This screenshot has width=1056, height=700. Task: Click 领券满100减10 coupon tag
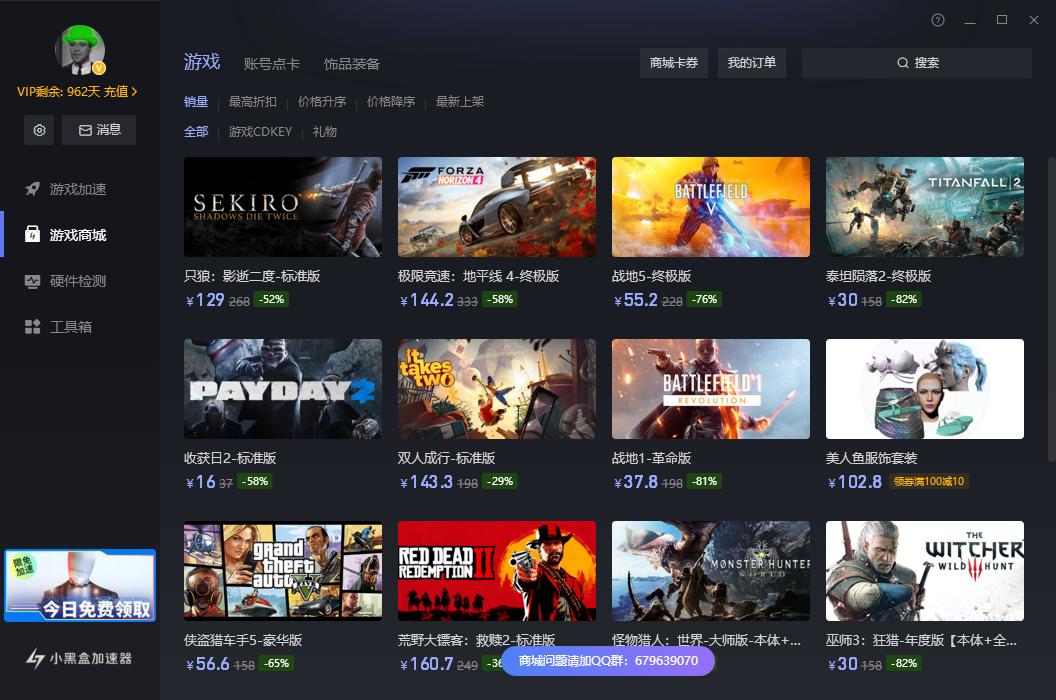tap(929, 481)
